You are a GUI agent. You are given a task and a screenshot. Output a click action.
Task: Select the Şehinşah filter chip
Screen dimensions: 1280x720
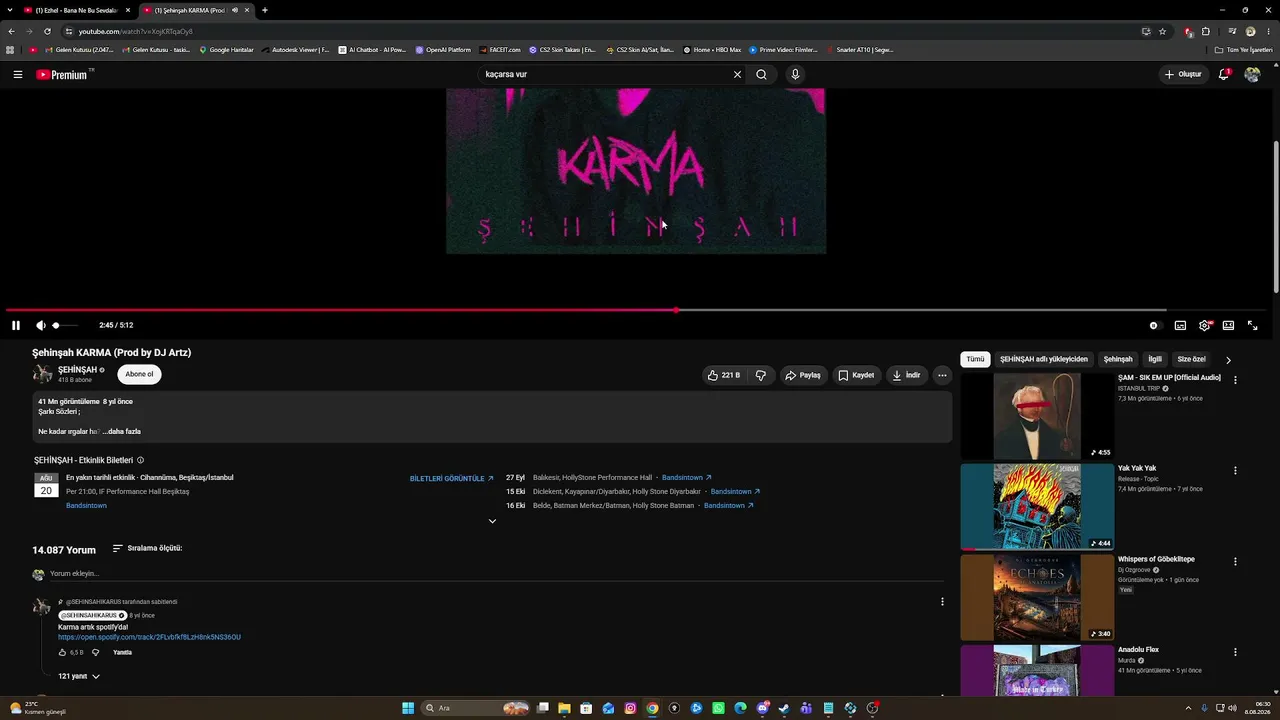pyautogui.click(x=1118, y=359)
